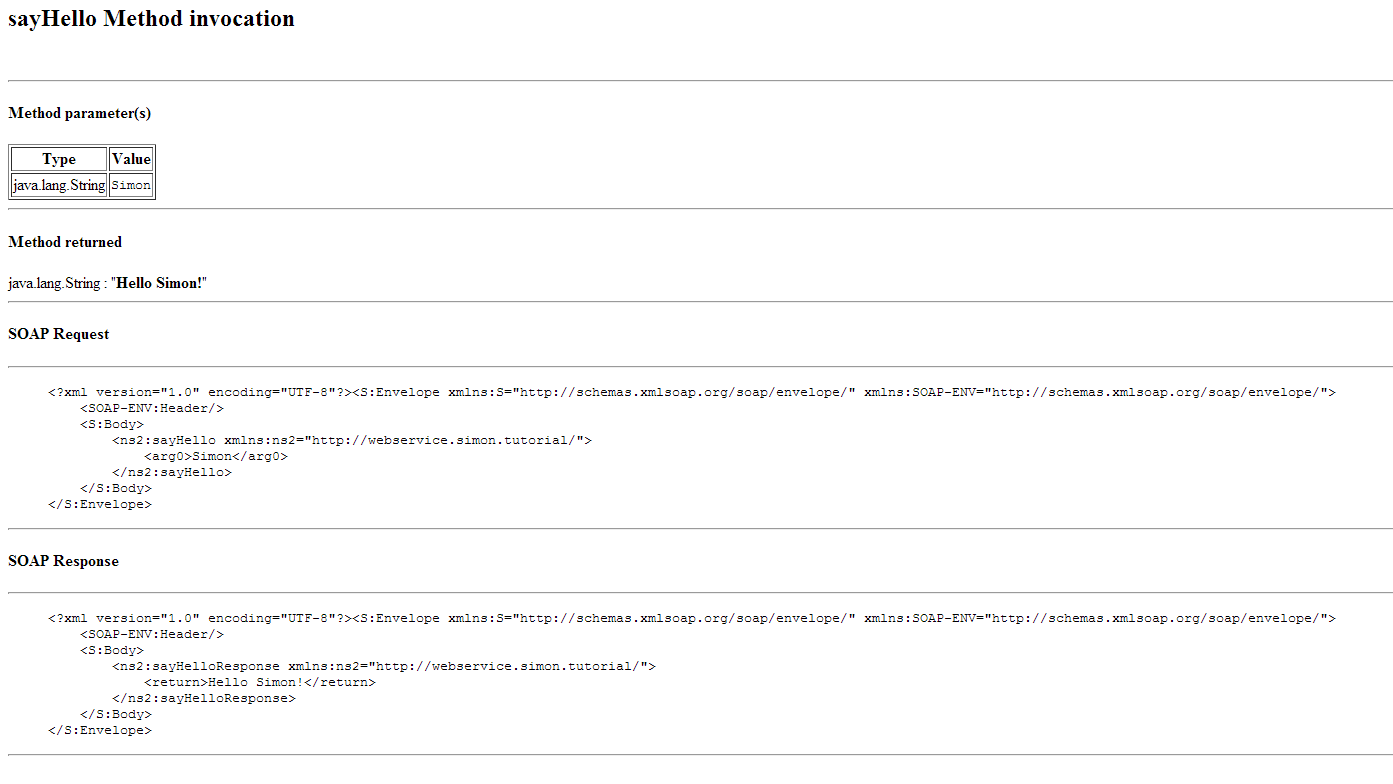Select the Value column header in table
This screenshot has height=784, width=1393.
point(131,159)
